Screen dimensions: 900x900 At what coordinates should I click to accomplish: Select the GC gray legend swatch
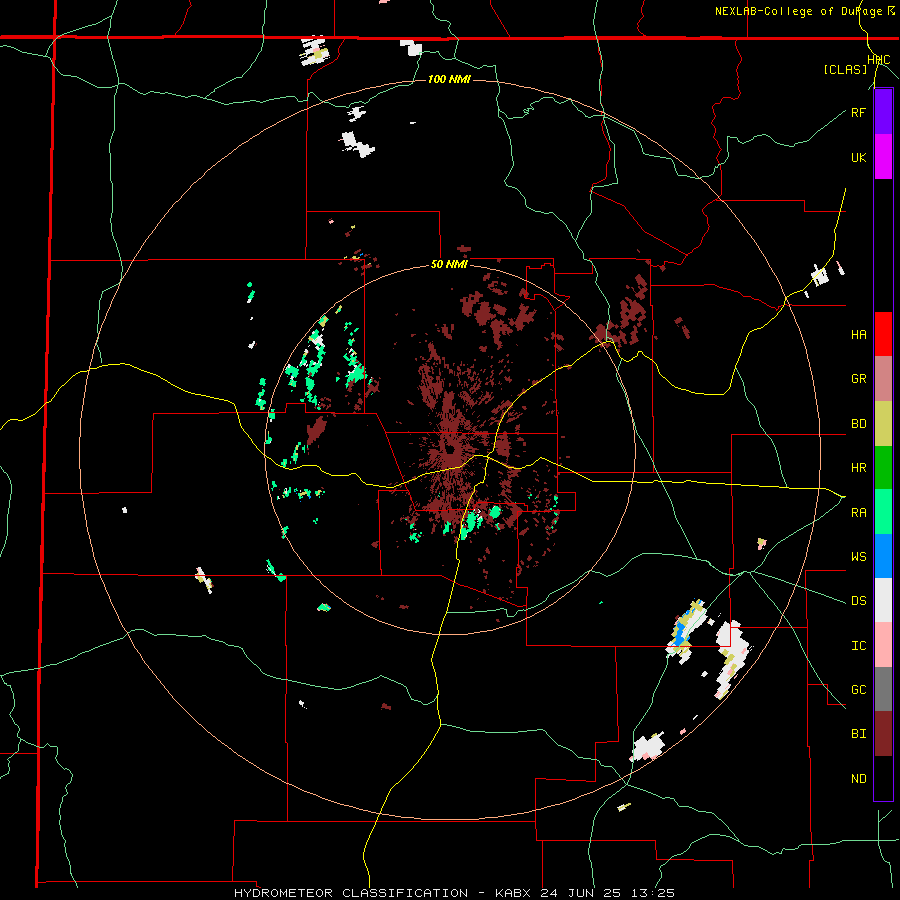pos(883,689)
